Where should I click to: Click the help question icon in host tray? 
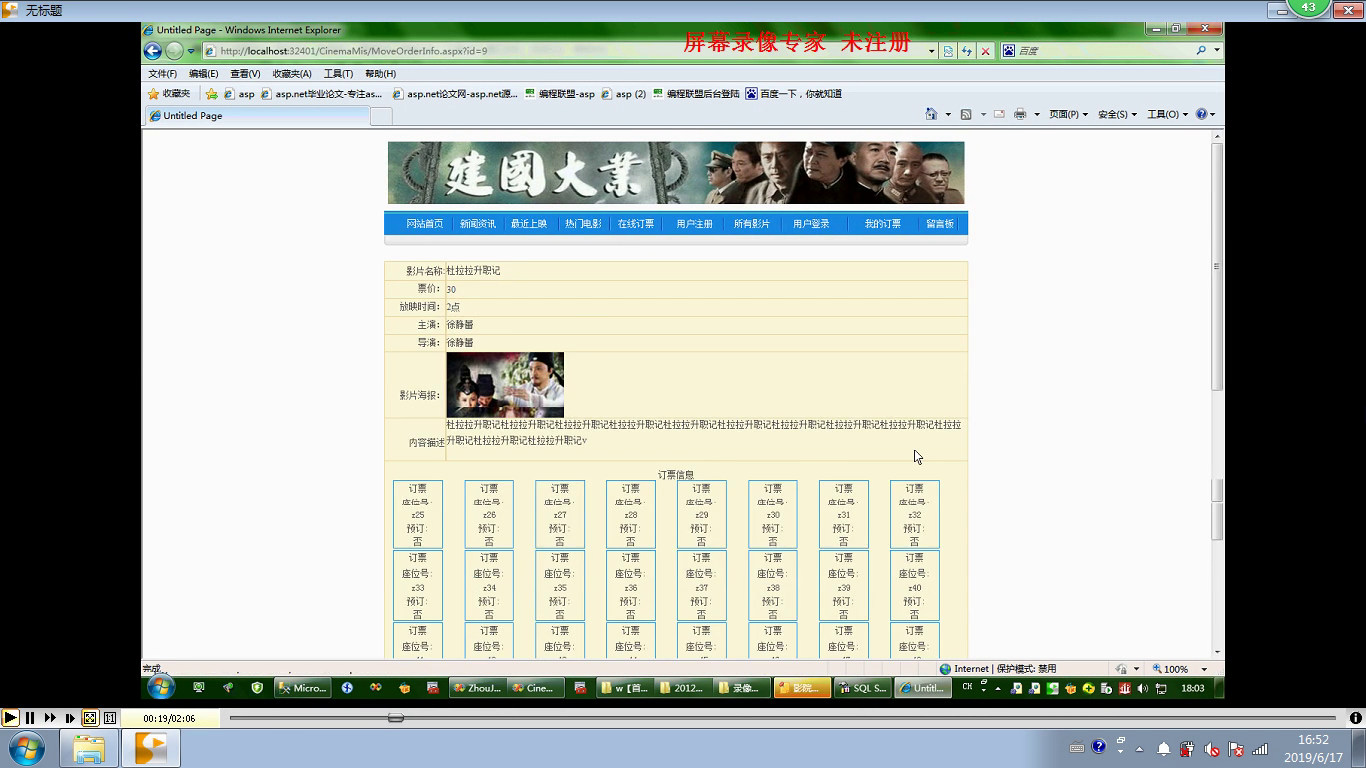1099,747
